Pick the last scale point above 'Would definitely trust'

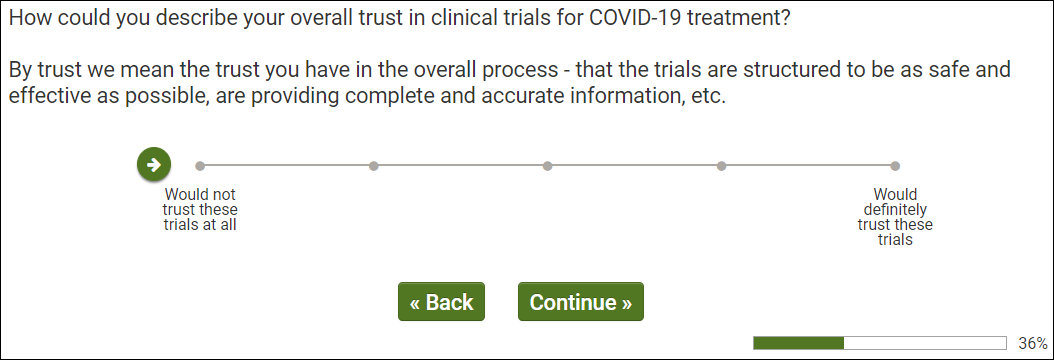click(895, 166)
